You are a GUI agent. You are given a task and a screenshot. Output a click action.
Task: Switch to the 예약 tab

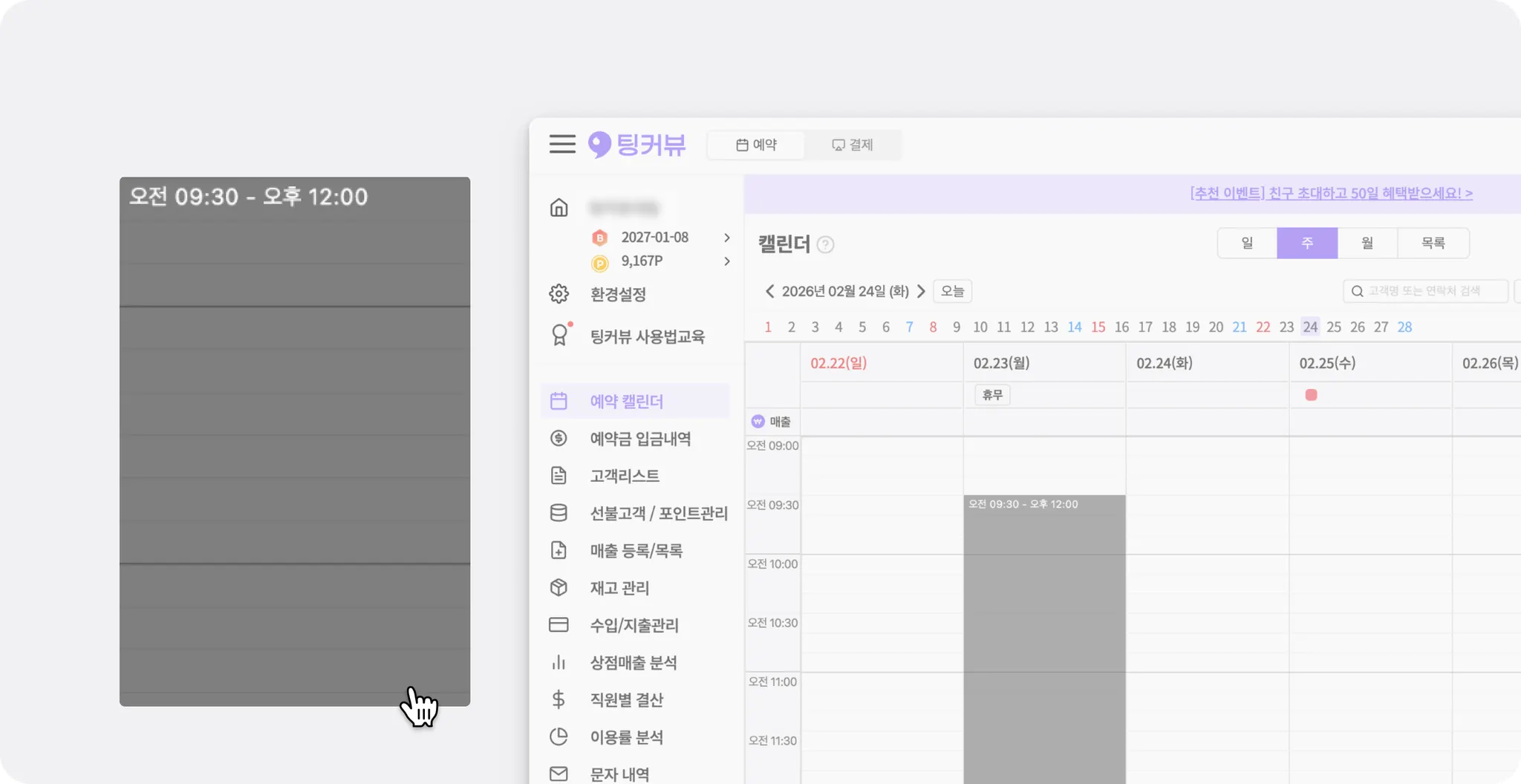tap(756, 145)
